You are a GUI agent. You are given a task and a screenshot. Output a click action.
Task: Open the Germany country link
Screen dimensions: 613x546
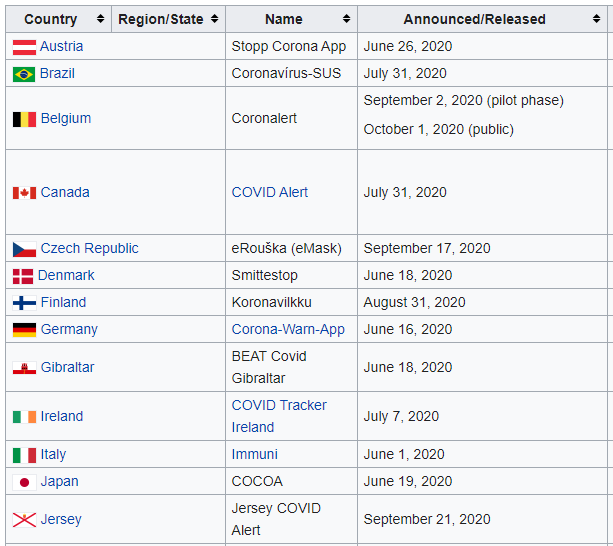pyautogui.click(x=69, y=329)
